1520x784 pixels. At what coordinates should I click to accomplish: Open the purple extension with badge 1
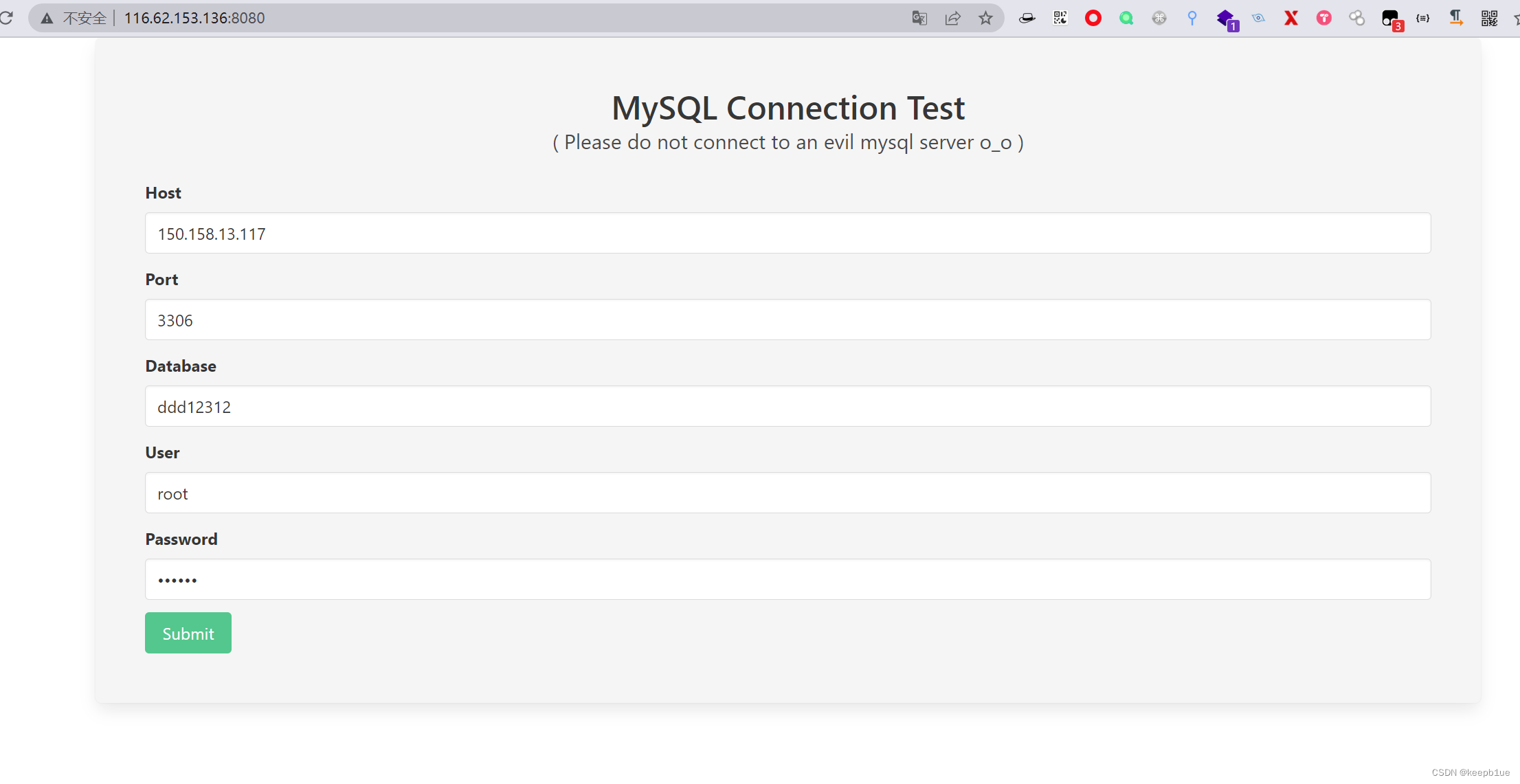pos(1226,19)
